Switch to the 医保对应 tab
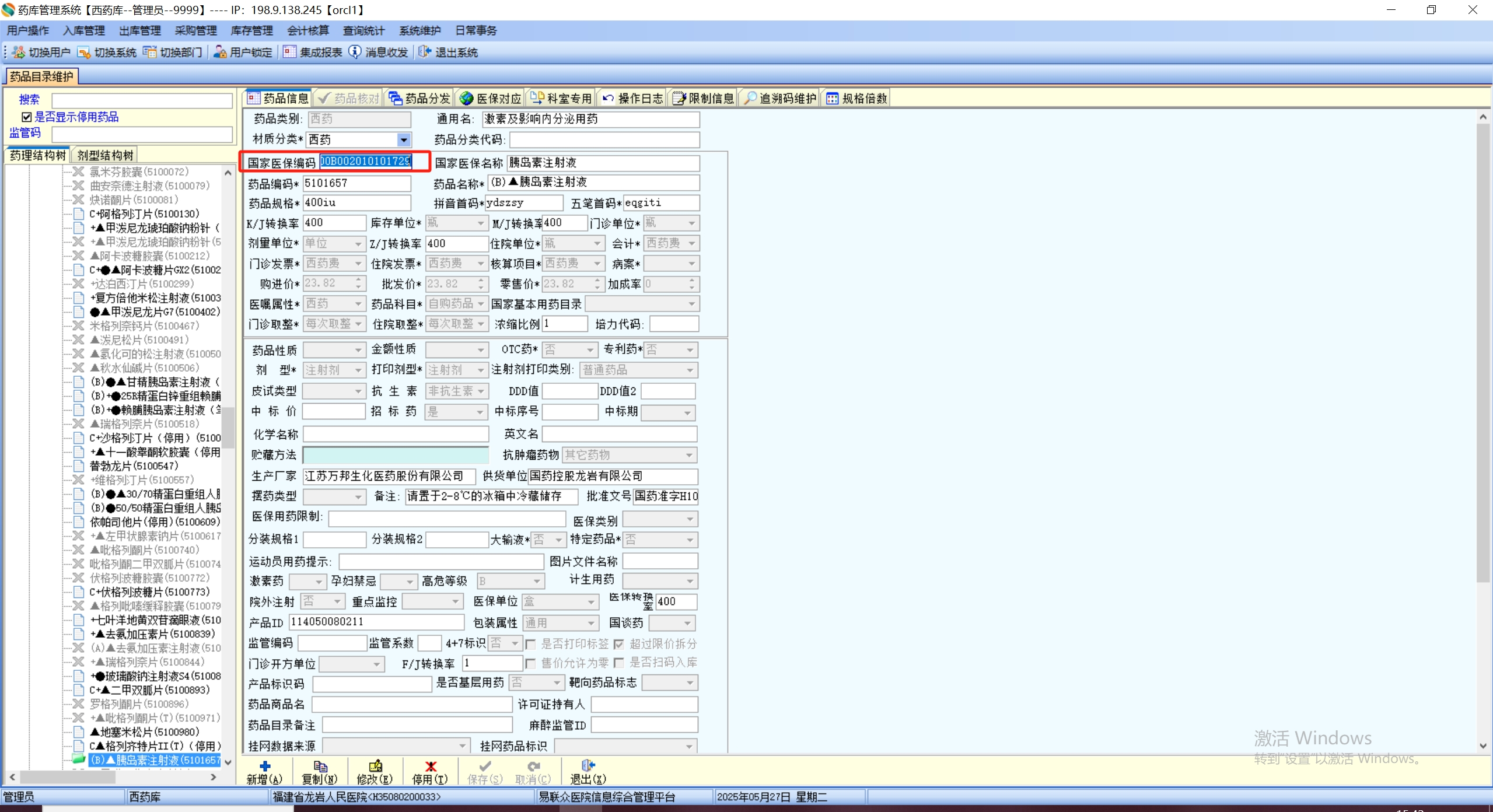 pyautogui.click(x=490, y=98)
